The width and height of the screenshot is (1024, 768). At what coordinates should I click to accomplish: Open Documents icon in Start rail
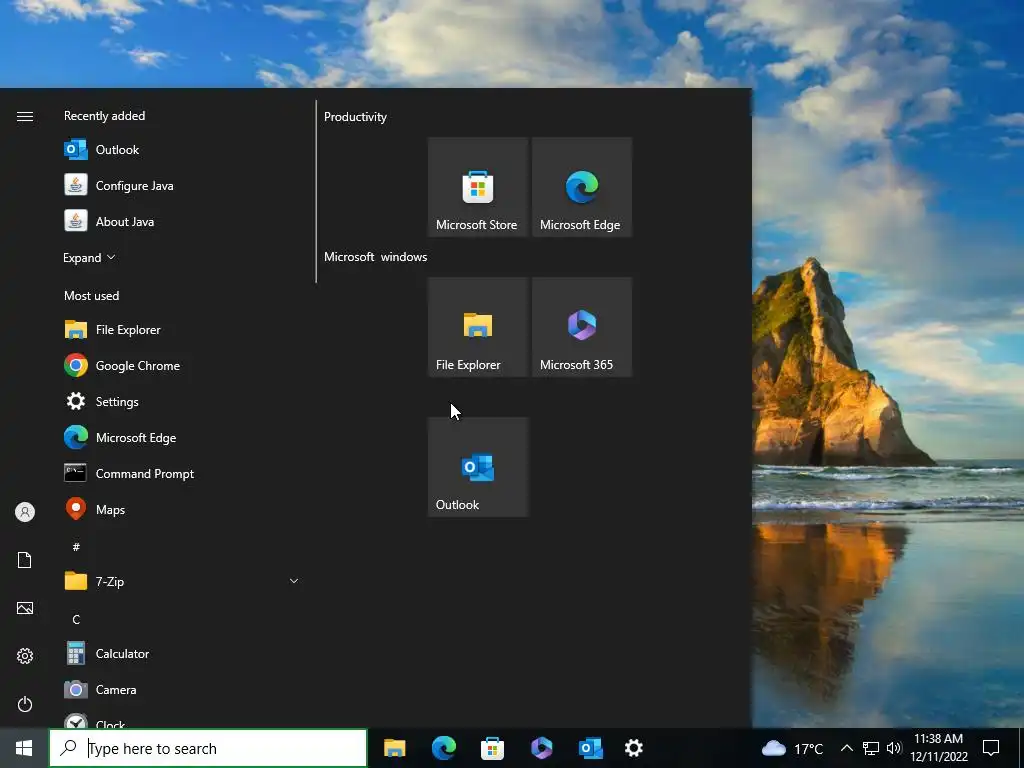[x=25, y=560]
